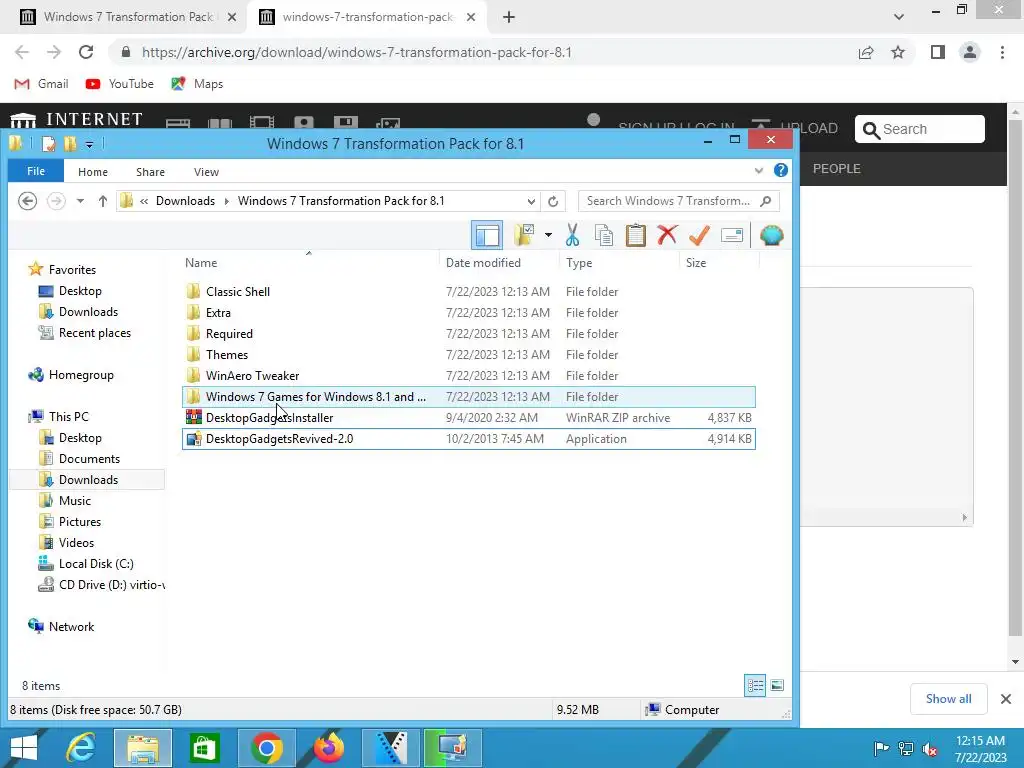Click Show all downloads button

point(948,699)
